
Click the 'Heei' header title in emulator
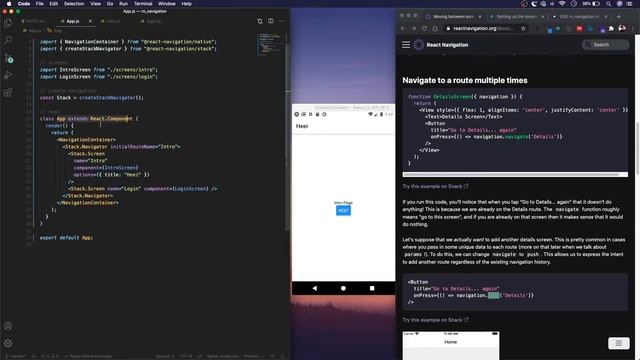pos(302,126)
